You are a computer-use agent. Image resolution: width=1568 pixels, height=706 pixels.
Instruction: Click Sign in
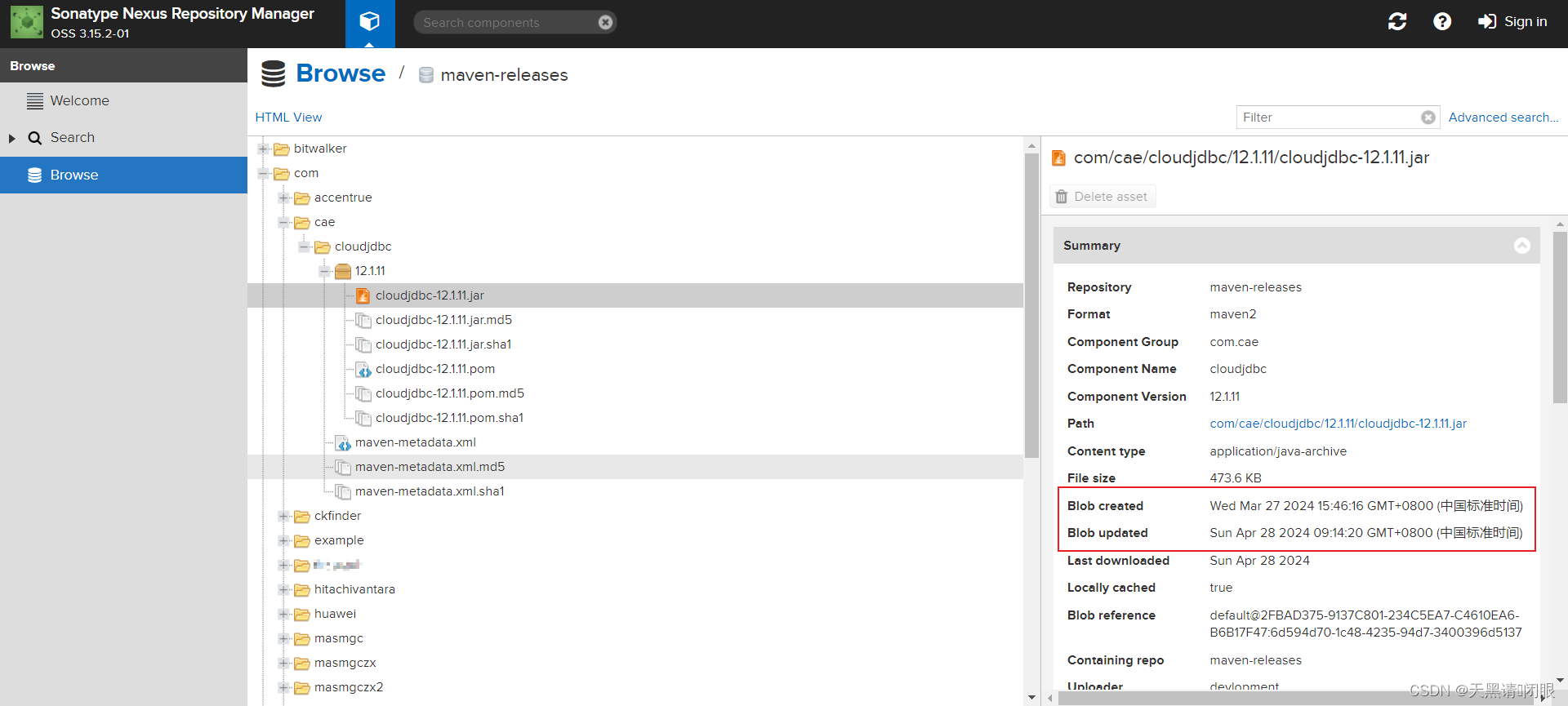tap(1512, 22)
